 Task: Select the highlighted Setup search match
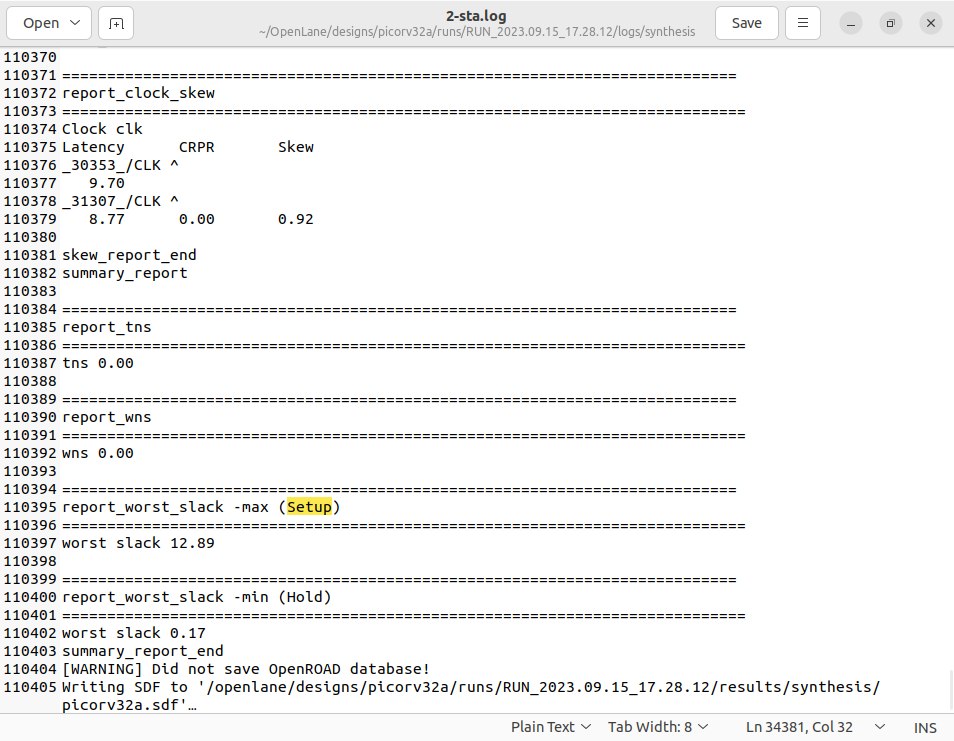click(309, 507)
